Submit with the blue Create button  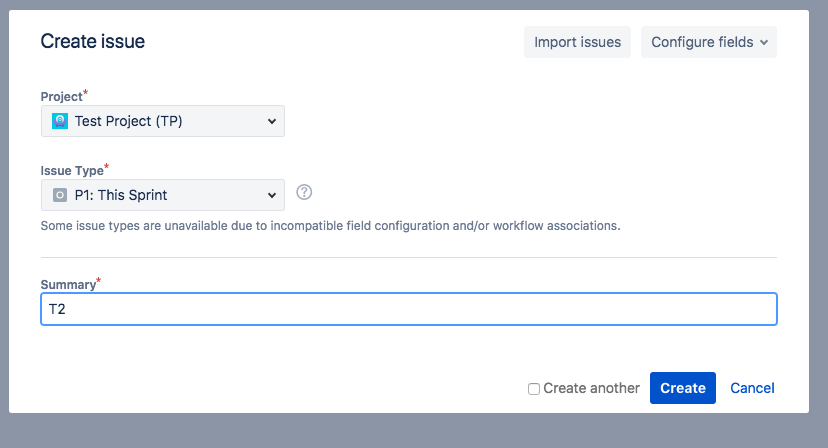coord(683,388)
